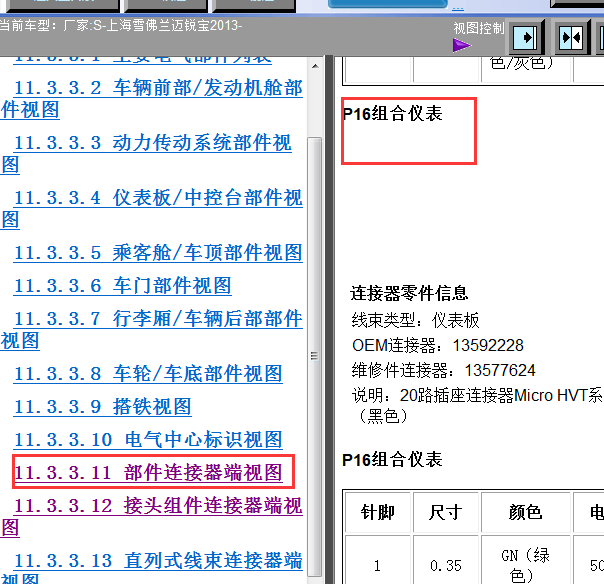Viewport: 604px width, 584px height.
Task: Open link 11.3.3.10 电气中心标识视图
Action: click(148, 440)
